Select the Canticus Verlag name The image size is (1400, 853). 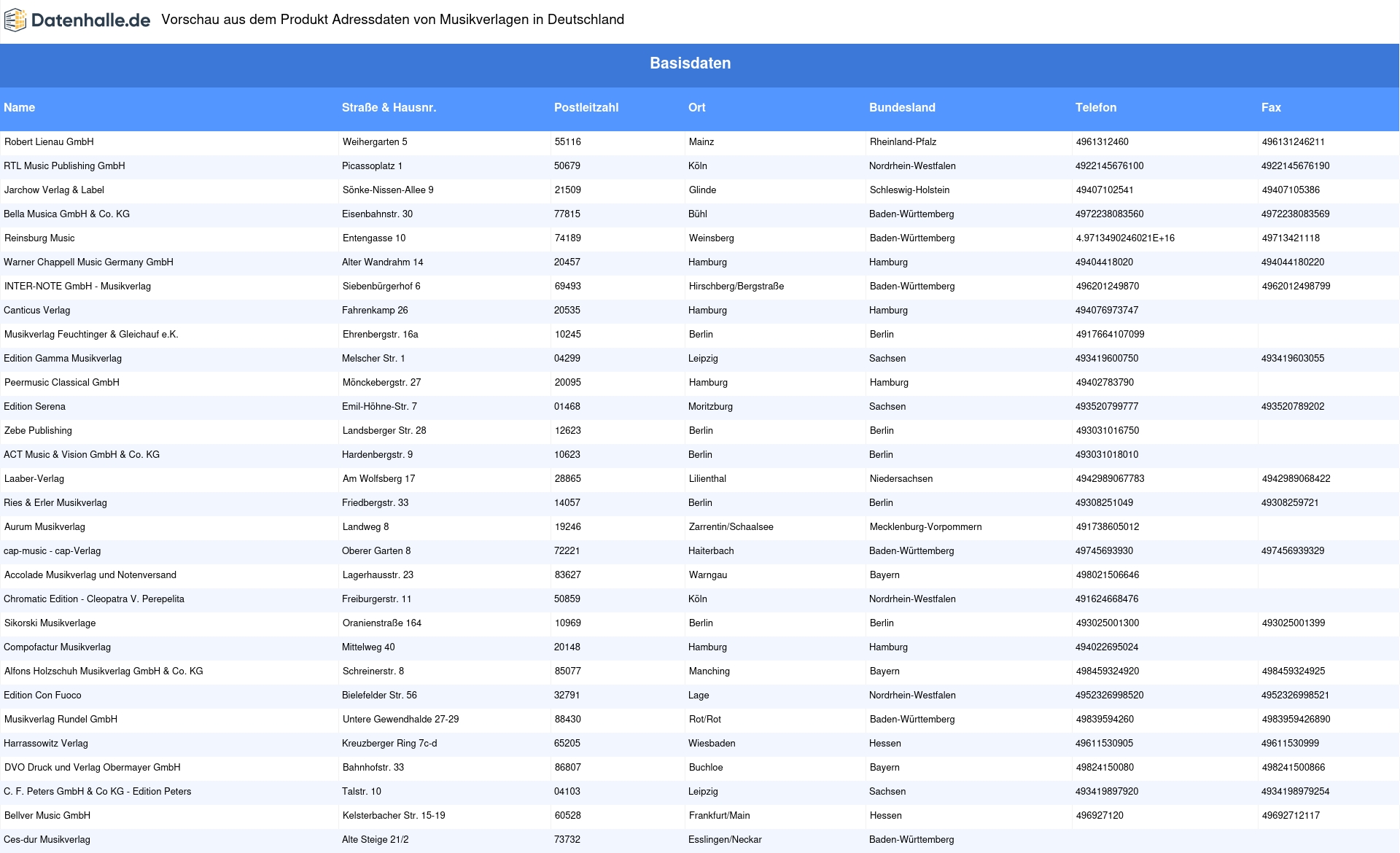[x=37, y=311]
